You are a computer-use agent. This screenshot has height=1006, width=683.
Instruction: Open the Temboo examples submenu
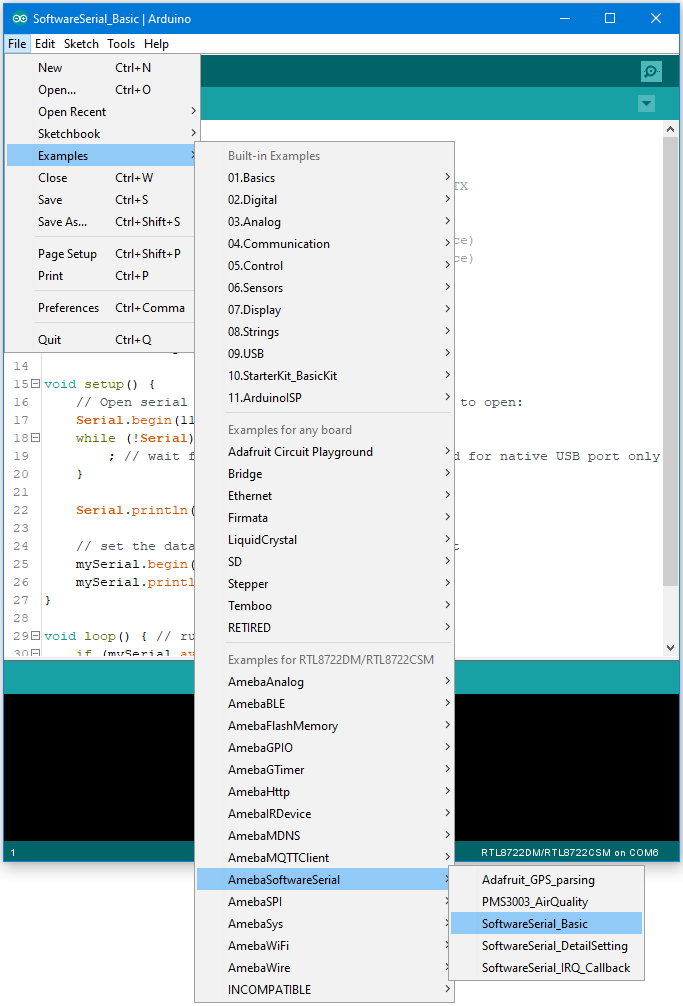pyautogui.click(x=325, y=606)
